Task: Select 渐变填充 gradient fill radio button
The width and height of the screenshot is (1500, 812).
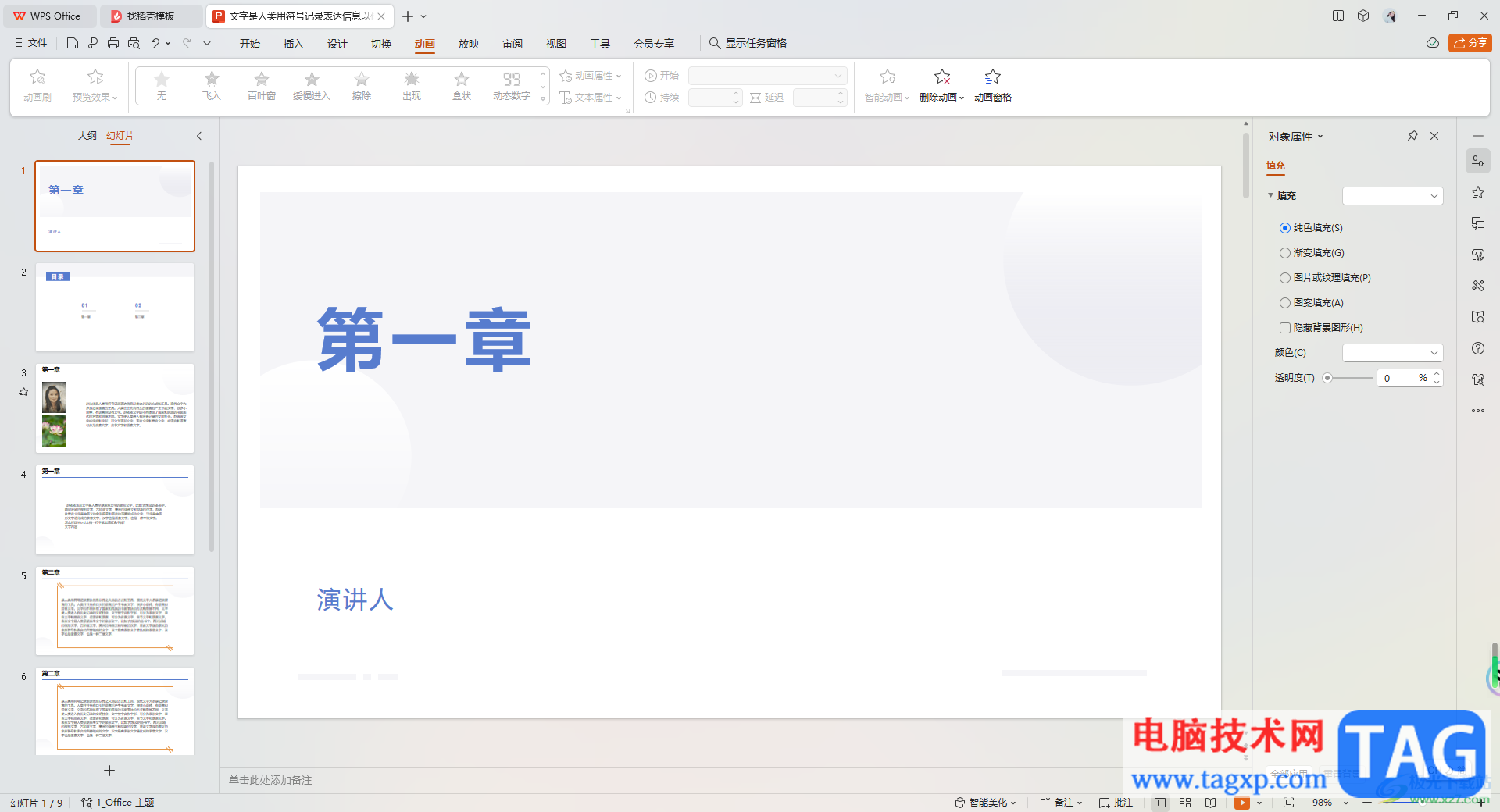Action: pos(1285,253)
